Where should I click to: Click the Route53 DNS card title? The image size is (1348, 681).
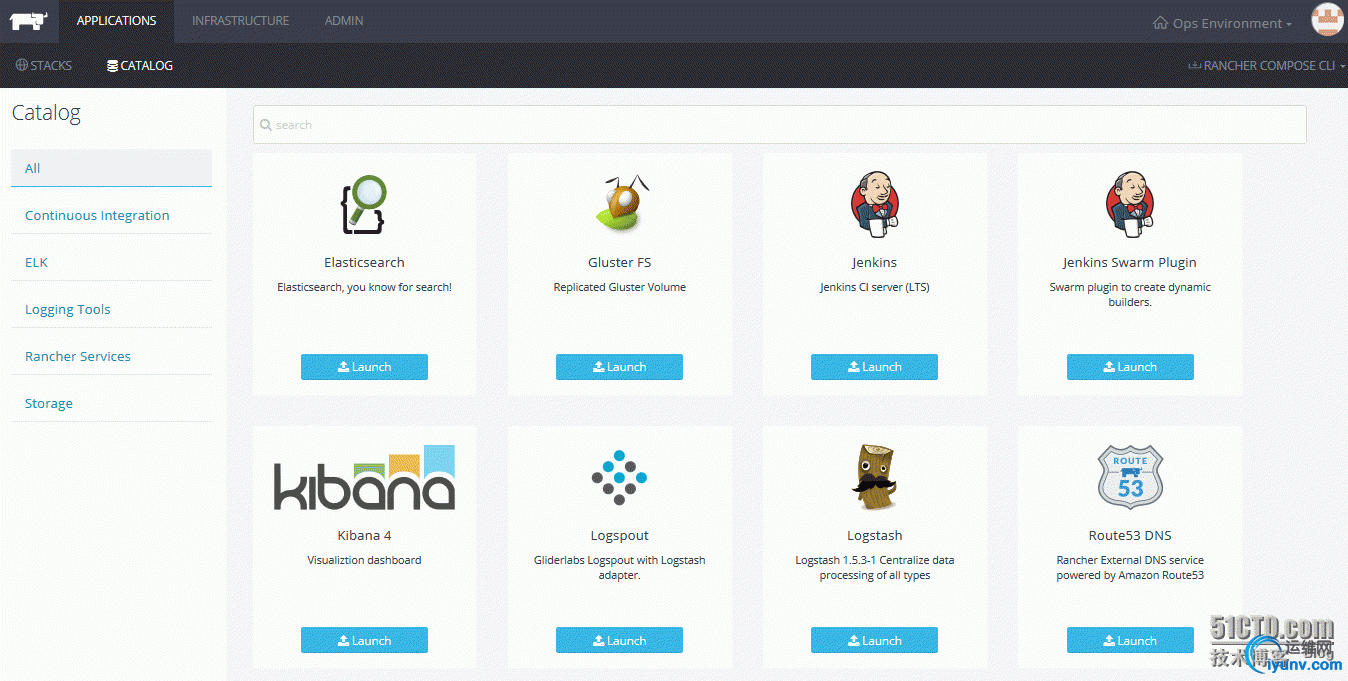coord(1129,536)
